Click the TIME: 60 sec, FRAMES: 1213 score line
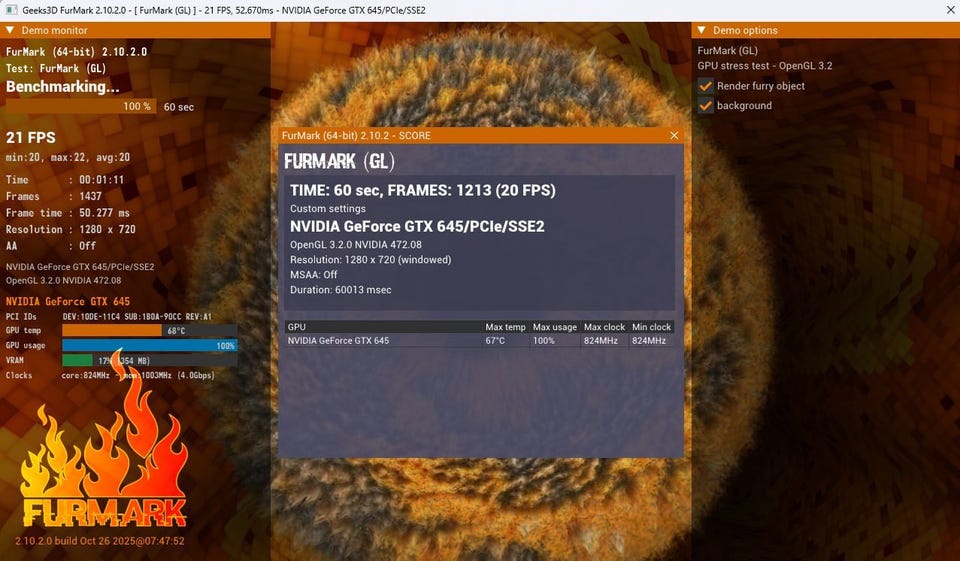 pos(422,190)
